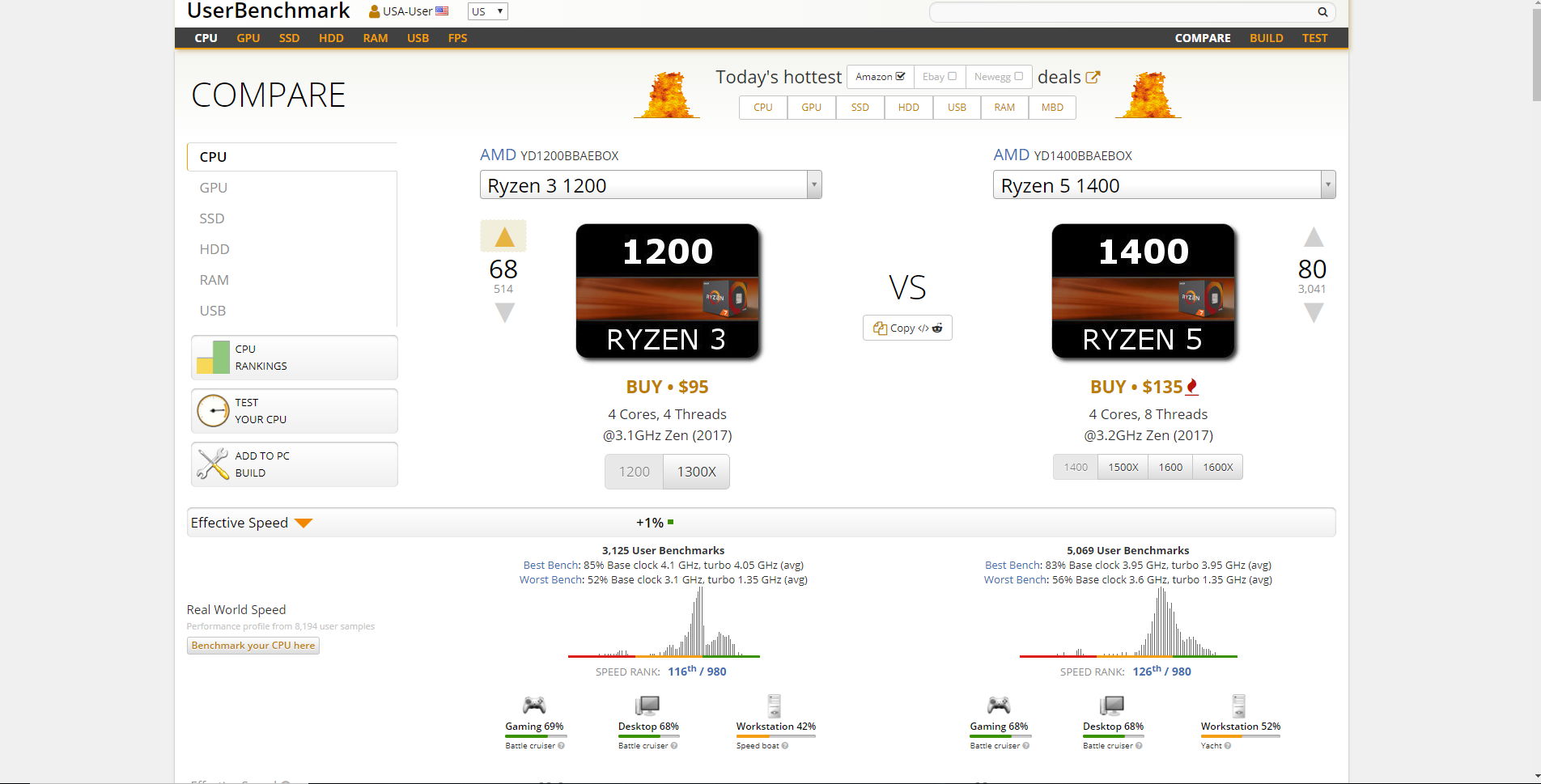Click Ryzen 5 speed rank 126th / 980
1541x784 pixels.
pos(1161,672)
